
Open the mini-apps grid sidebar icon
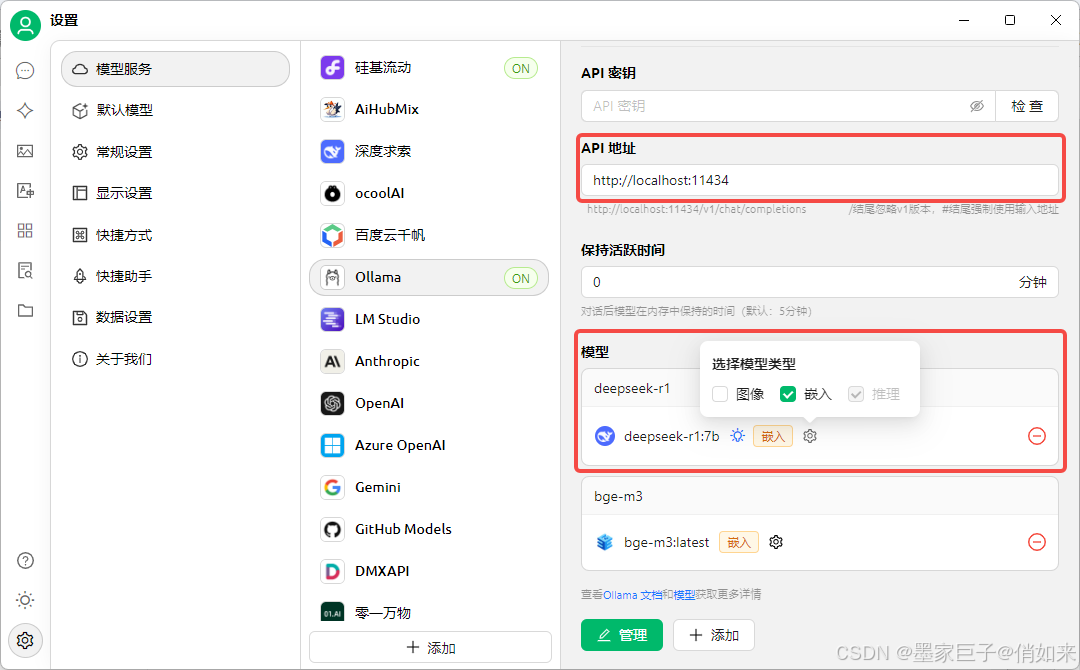click(25, 231)
